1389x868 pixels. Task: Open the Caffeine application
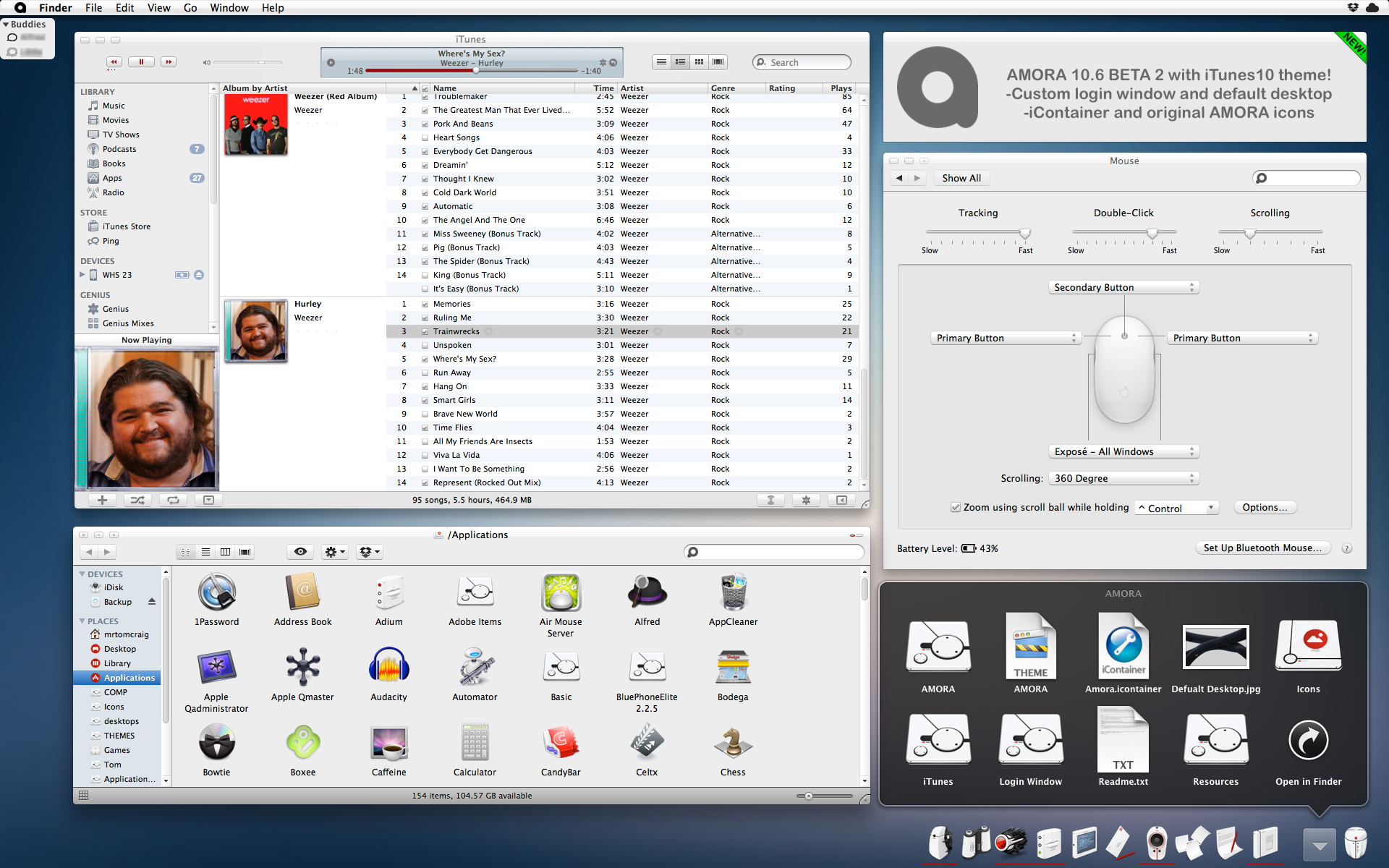click(389, 743)
